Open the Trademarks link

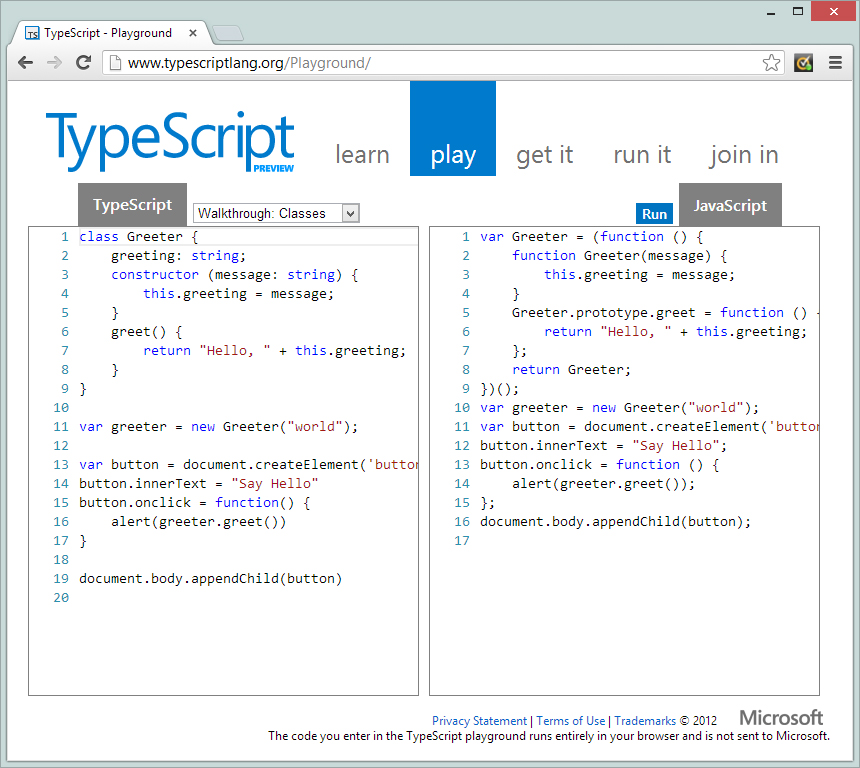(645, 720)
